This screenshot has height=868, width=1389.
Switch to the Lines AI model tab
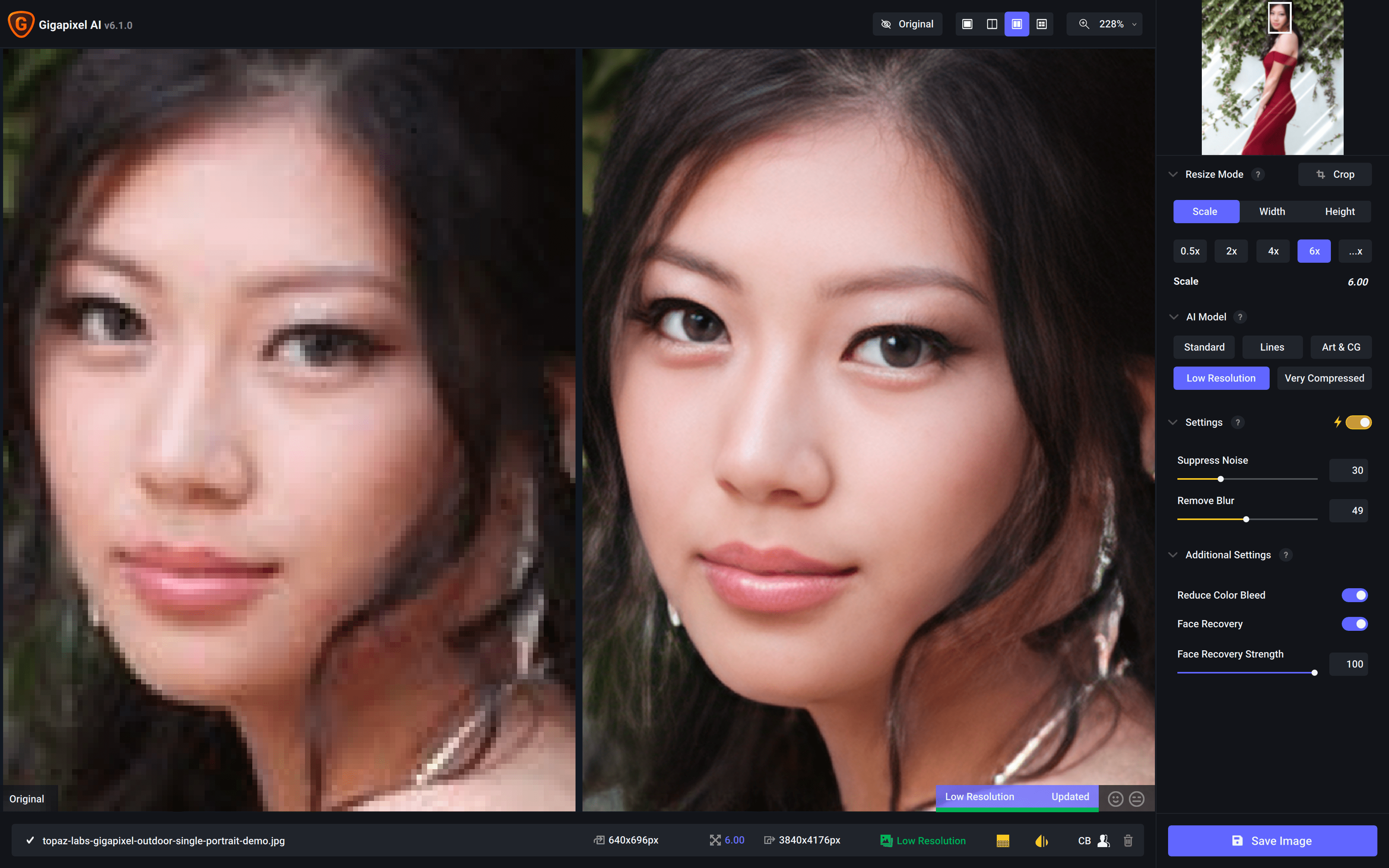pos(1271,347)
